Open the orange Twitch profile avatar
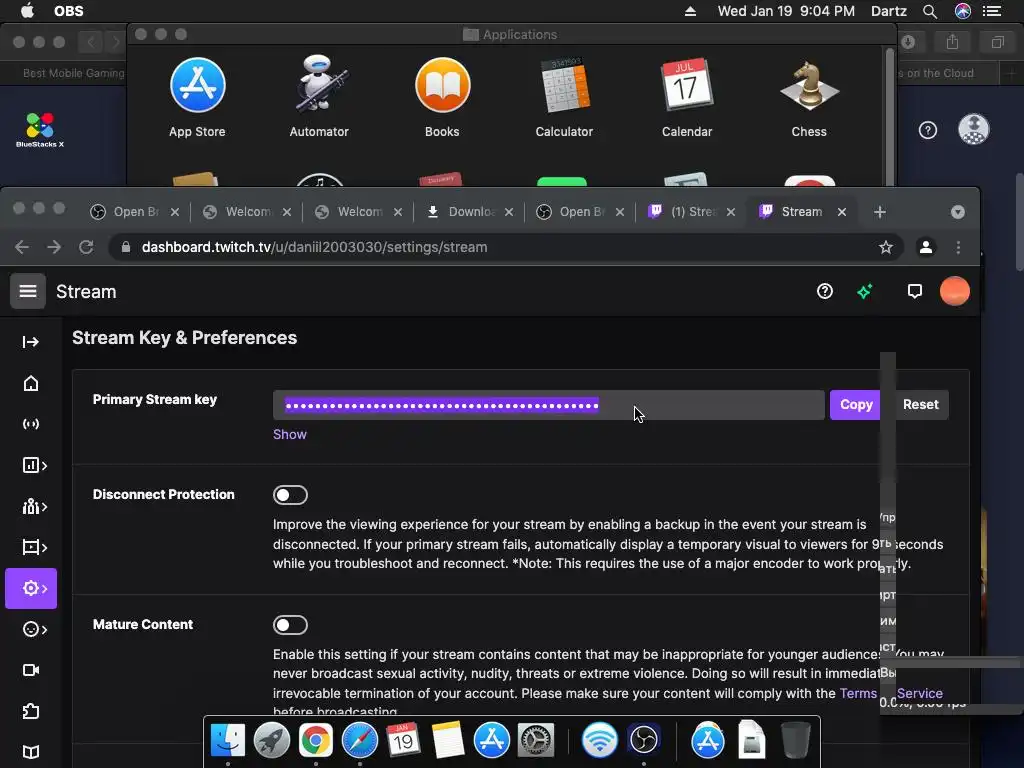The height and width of the screenshot is (768, 1024). coord(955,291)
